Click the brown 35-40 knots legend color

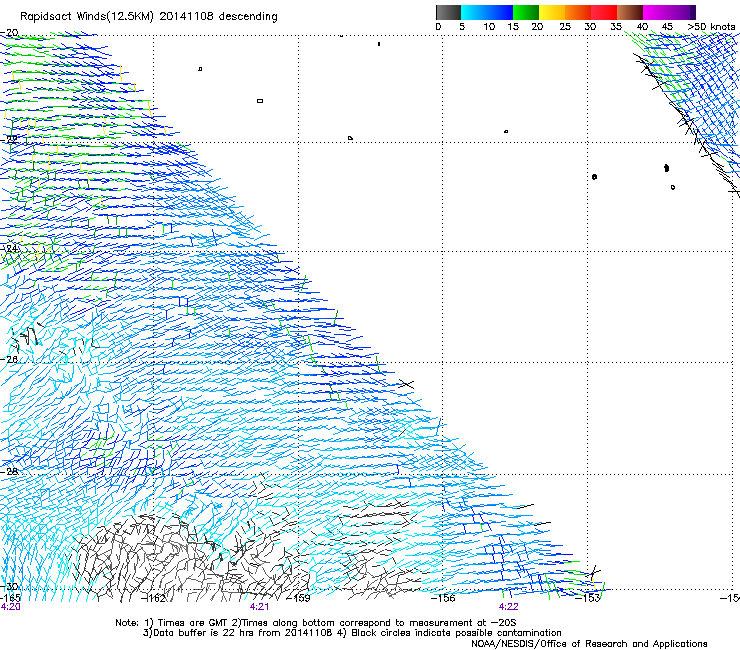[x=630, y=13]
